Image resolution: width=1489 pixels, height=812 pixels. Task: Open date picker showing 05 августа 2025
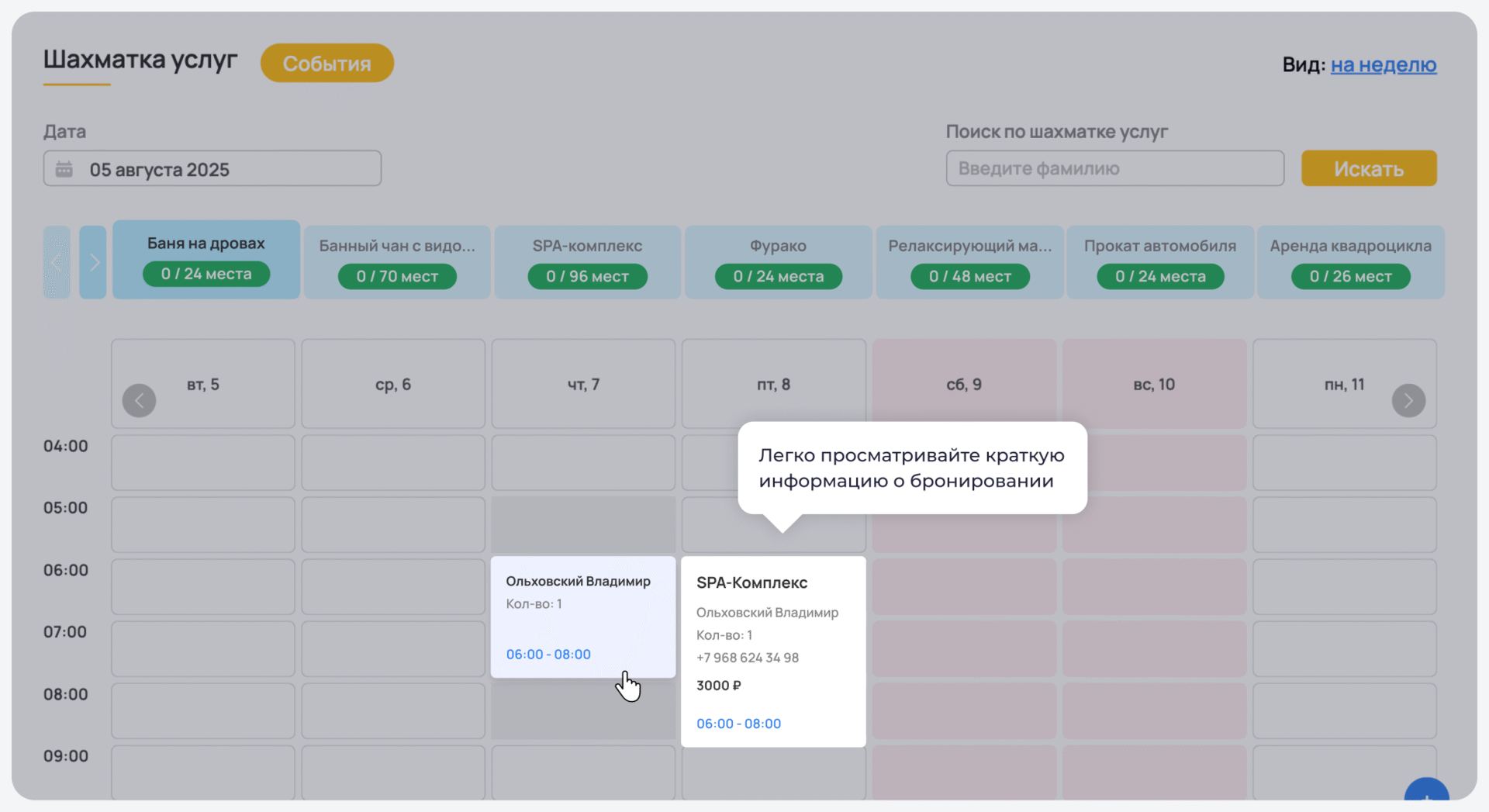click(212, 169)
